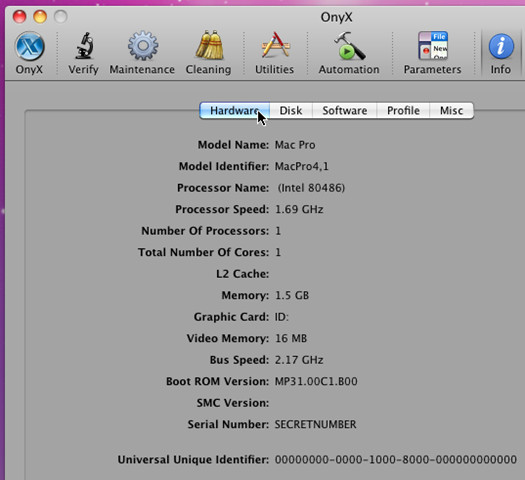Click the 1.69 GHz processor speed
The width and height of the screenshot is (525, 480).
point(299,210)
